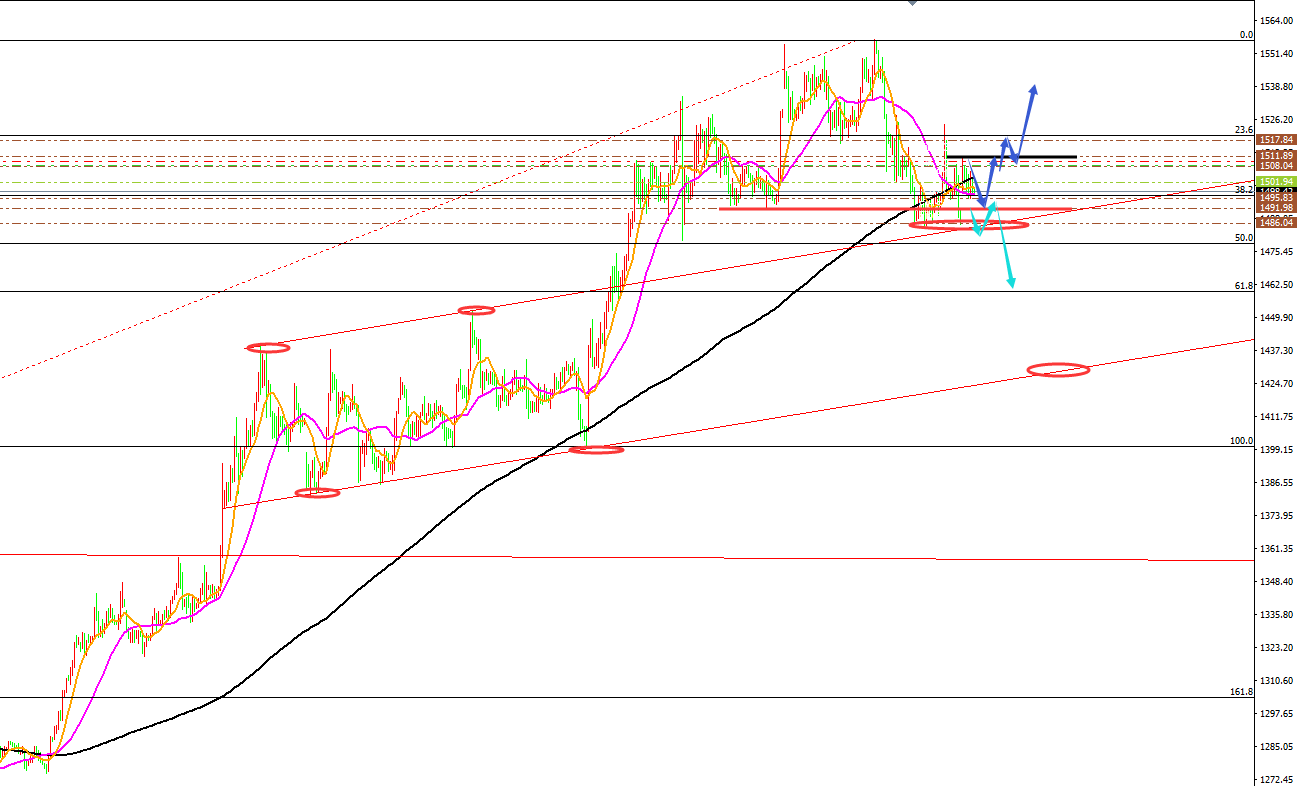Click the Fibonacci 161.8 level label
The height and width of the screenshot is (786, 1298).
1241,692
